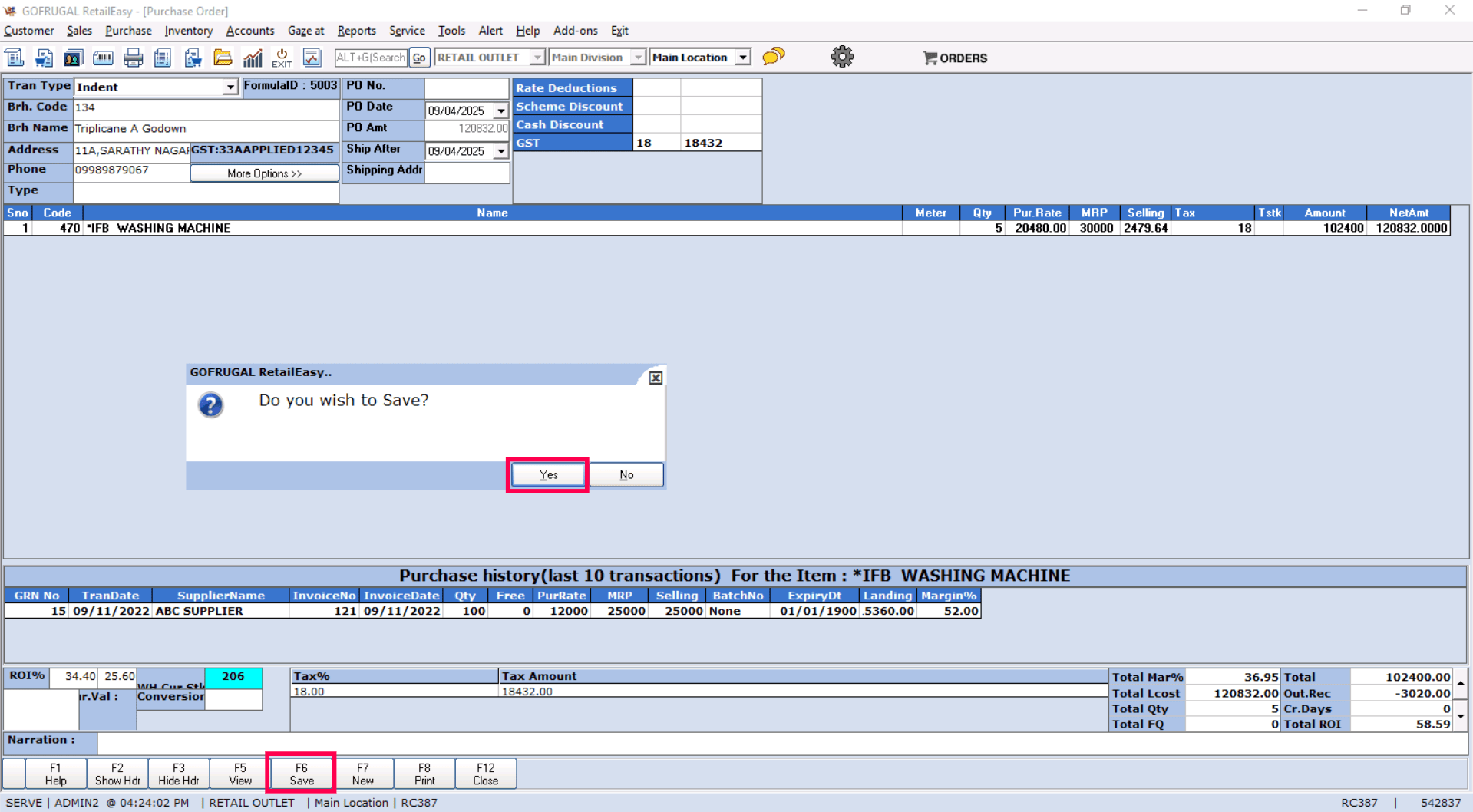1473x812 pixels.
Task: Click the F1 Help button
Action: (55, 774)
